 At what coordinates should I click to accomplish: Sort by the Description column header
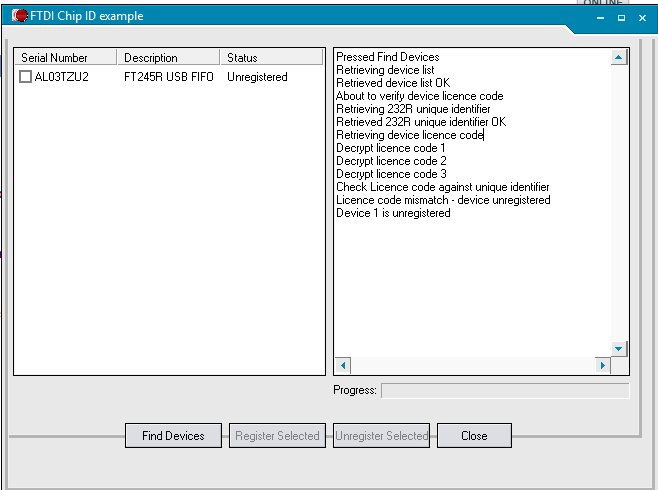[x=169, y=57]
